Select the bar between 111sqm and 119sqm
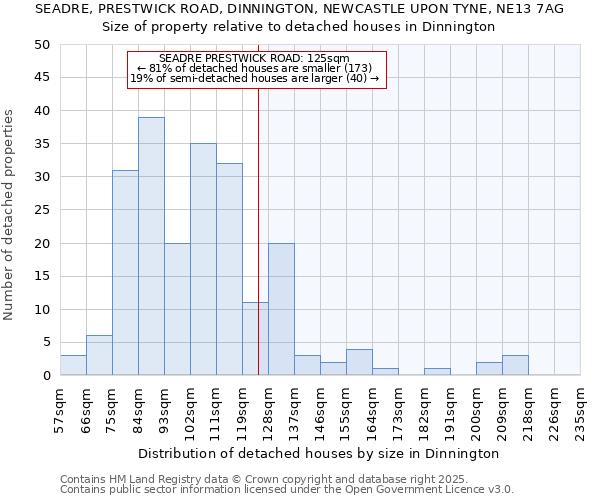 pyautogui.click(x=229, y=269)
